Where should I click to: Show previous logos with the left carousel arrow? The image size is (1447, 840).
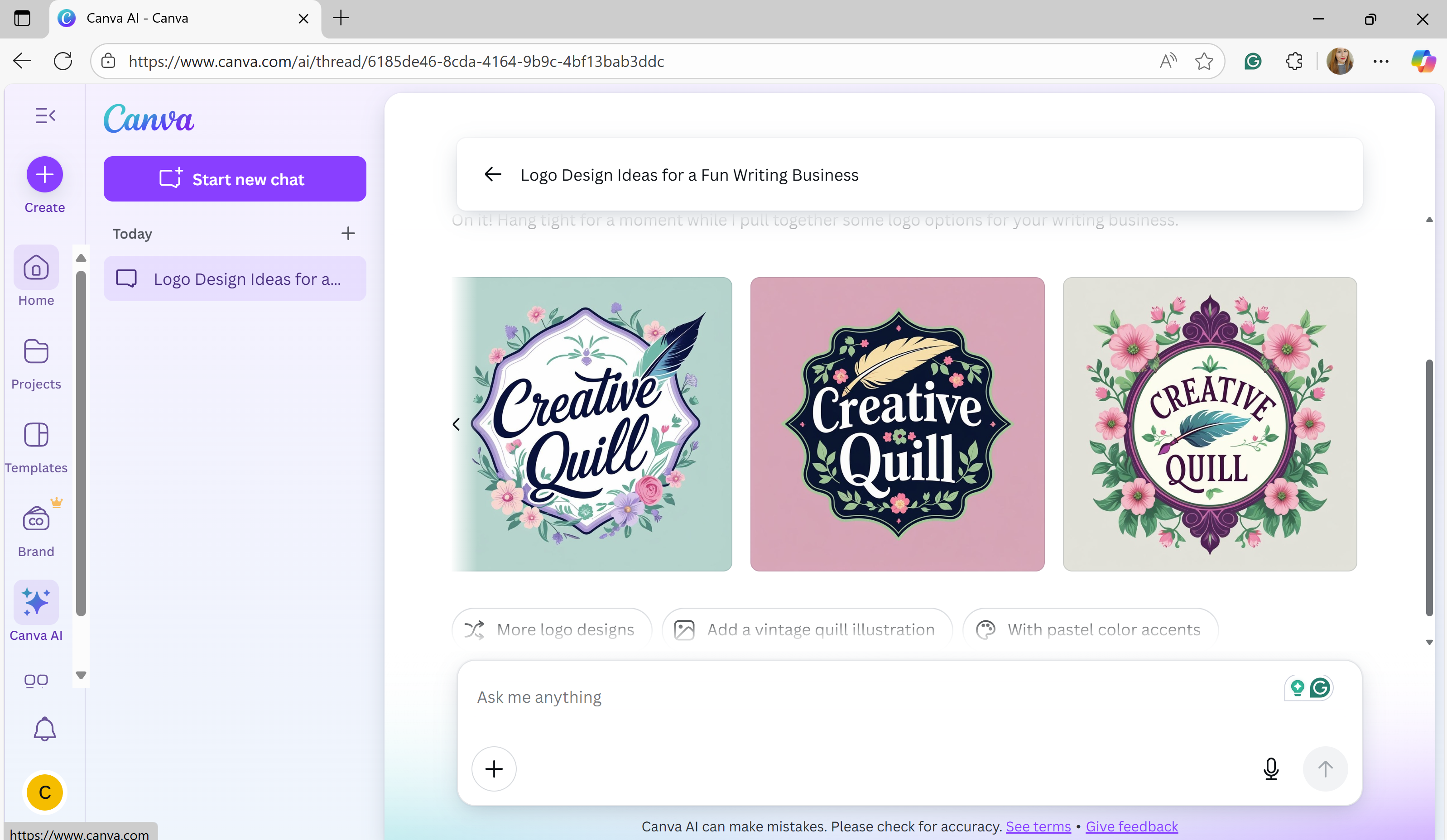click(457, 424)
